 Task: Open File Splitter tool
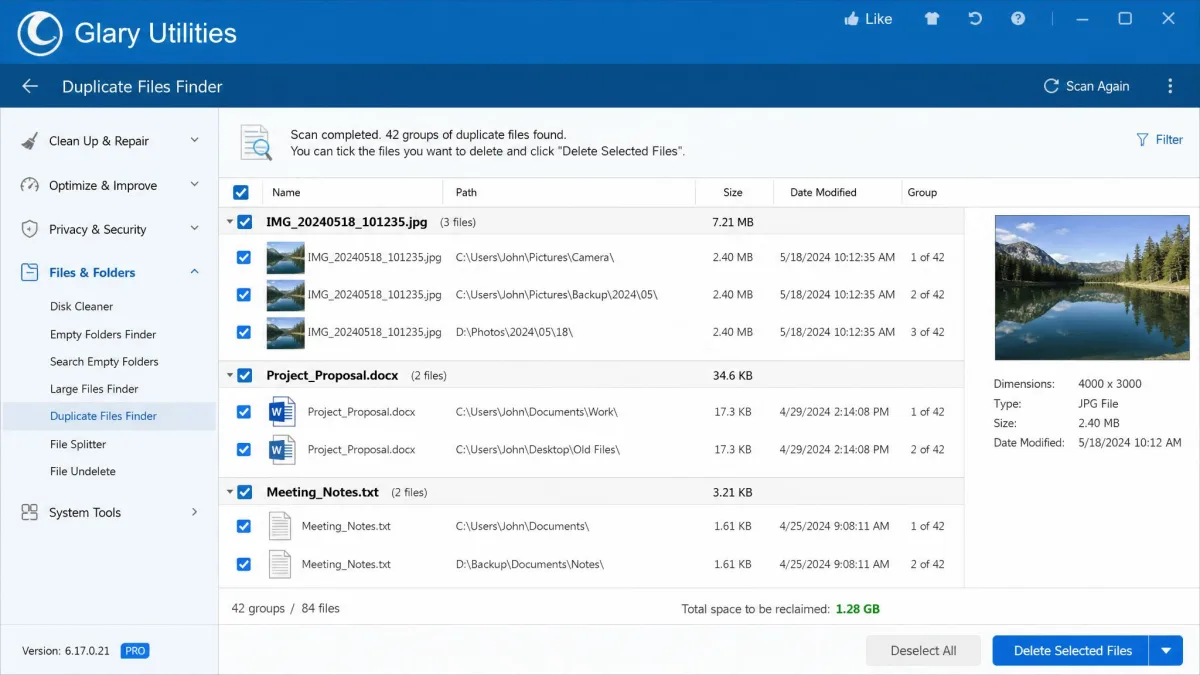[x=78, y=444]
